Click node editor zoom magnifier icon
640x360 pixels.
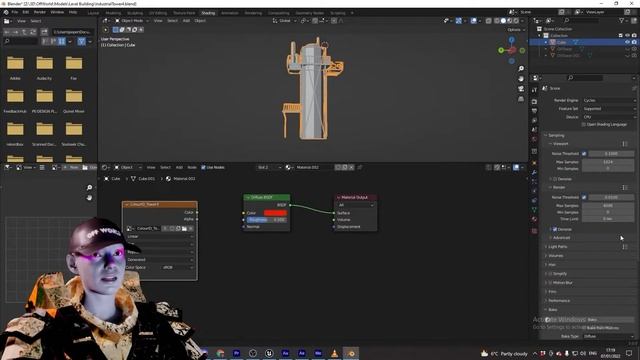tap(89, 188)
